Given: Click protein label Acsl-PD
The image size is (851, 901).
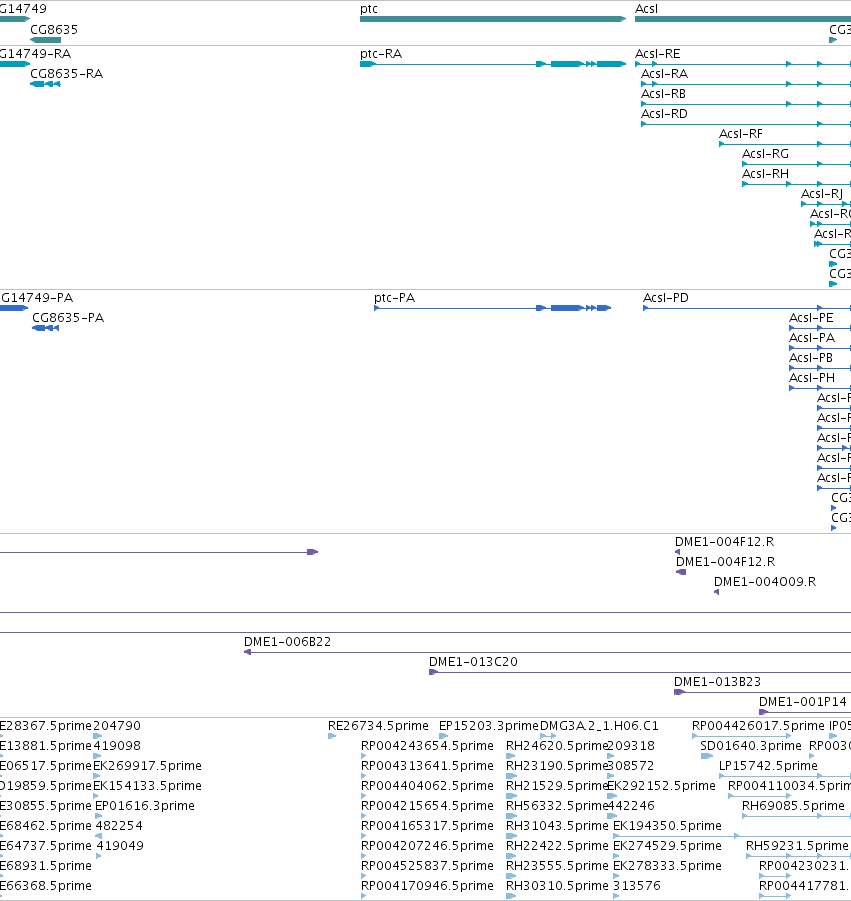Looking at the screenshot, I should pyautogui.click(x=665, y=298).
